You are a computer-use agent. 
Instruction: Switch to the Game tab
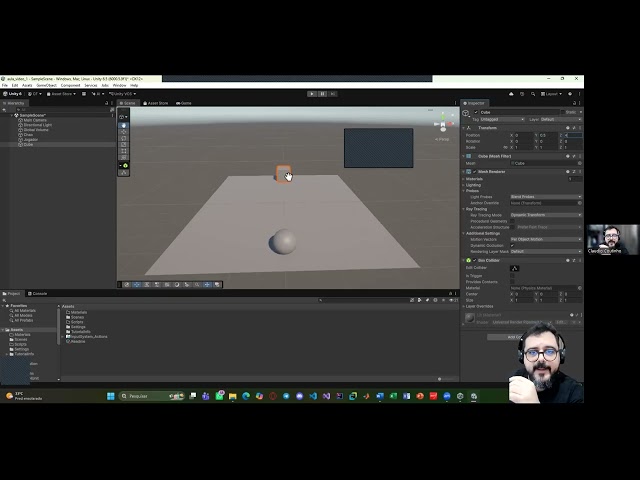pos(184,103)
